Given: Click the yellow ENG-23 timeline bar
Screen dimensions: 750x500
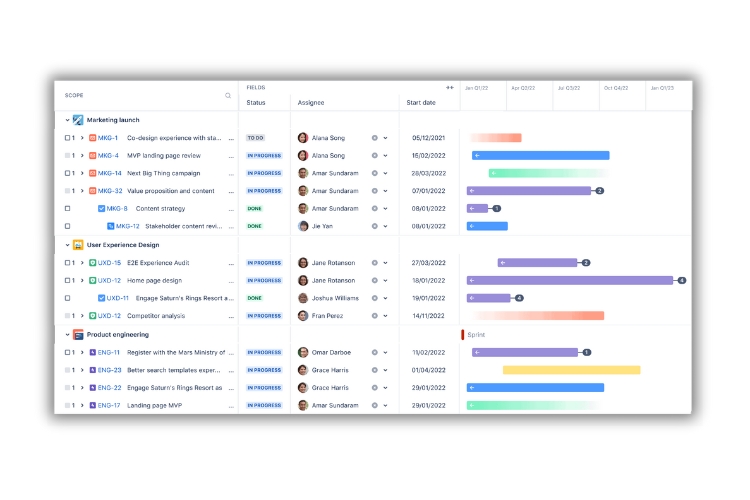Looking at the screenshot, I should [x=571, y=370].
